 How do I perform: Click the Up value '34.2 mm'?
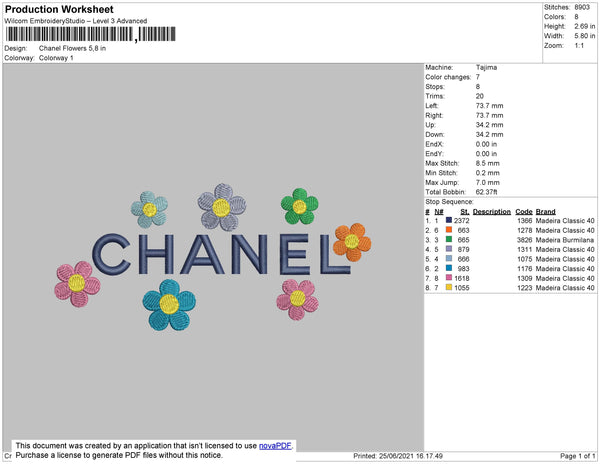(x=489, y=125)
